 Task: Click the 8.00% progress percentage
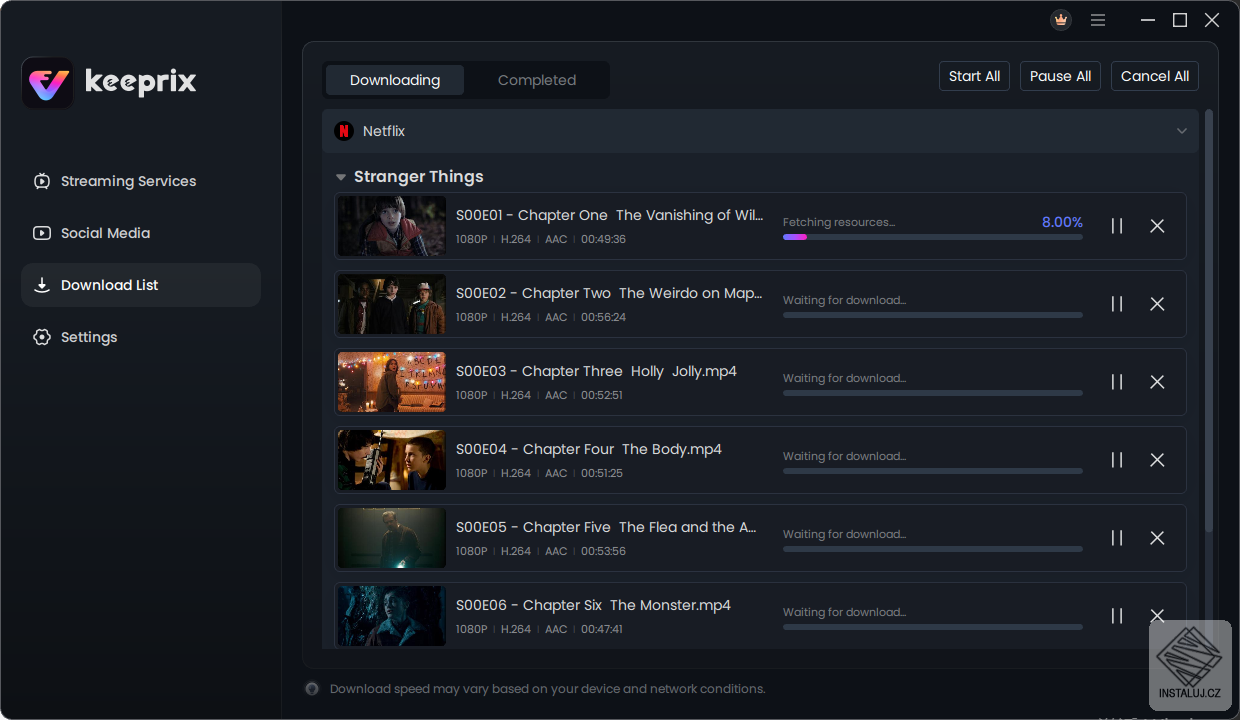point(1062,222)
